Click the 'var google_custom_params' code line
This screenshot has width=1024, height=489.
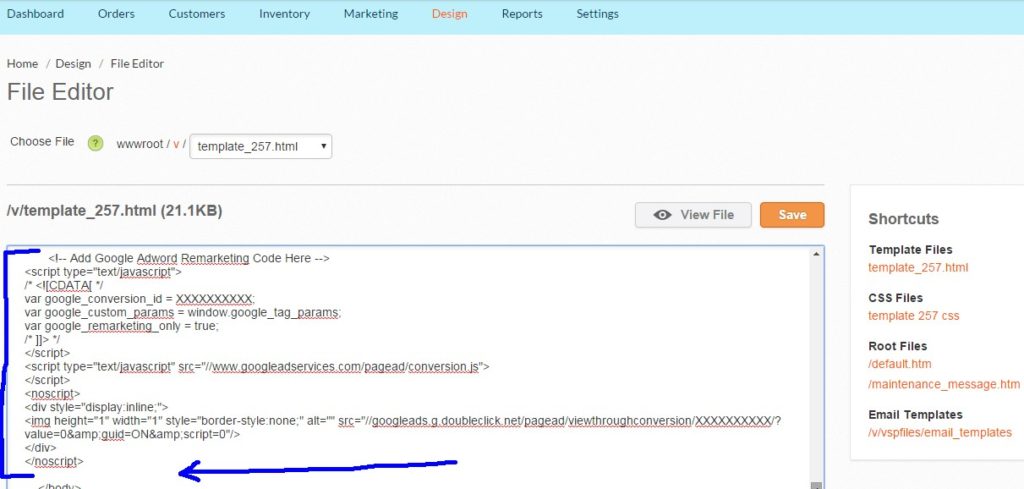[183, 313]
